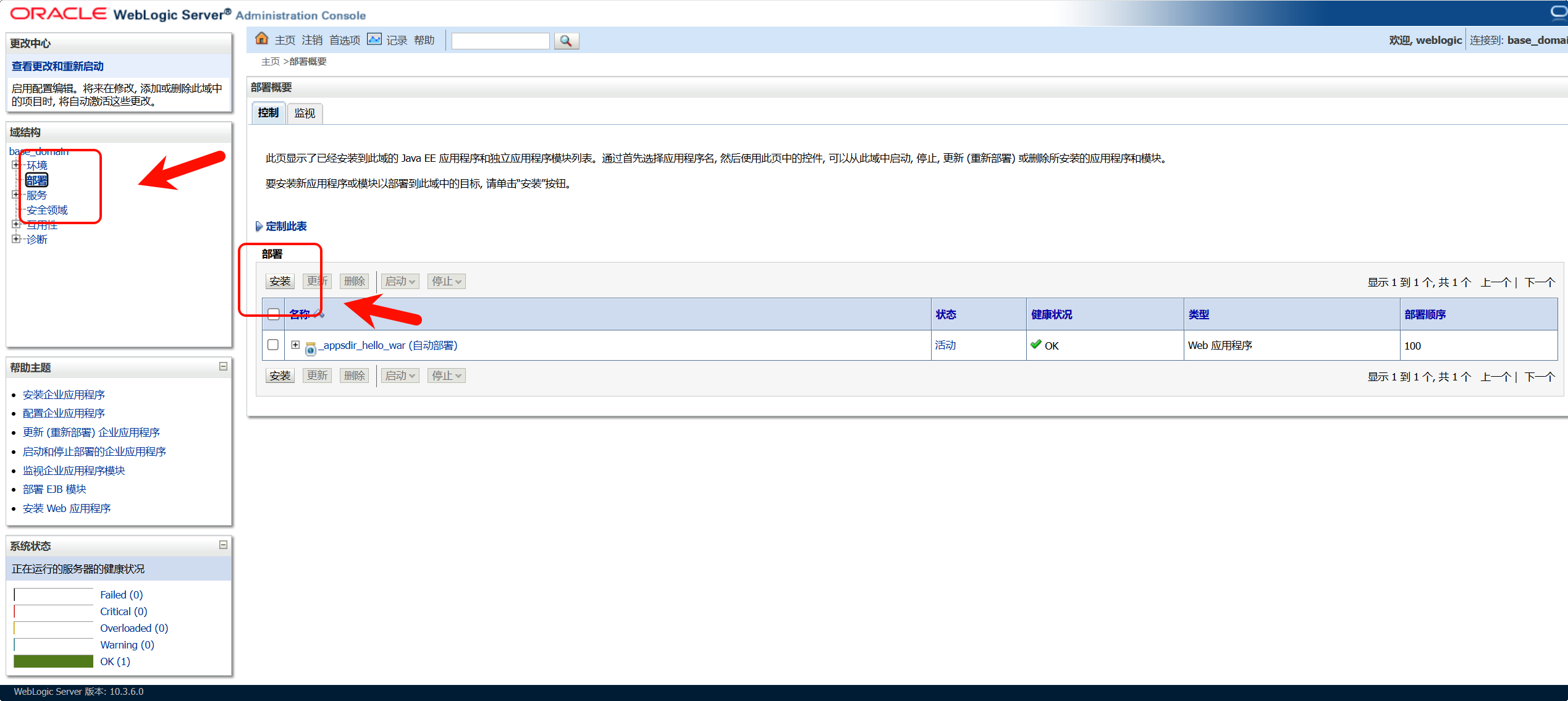Viewport: 1568px width, 701px height.
Task: Click the green OK health checkmark
Action: coord(1036,345)
